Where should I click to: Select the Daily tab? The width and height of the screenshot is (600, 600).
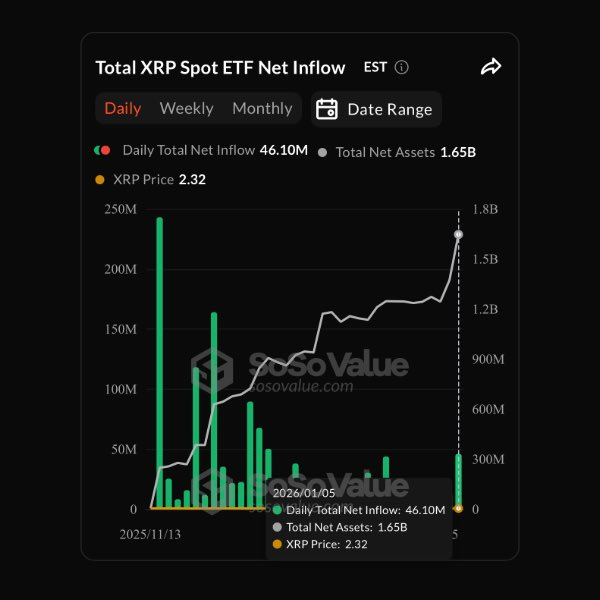tap(123, 108)
